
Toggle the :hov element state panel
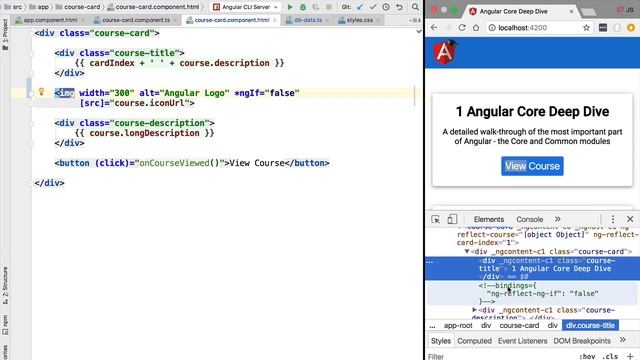pyautogui.click(x=587, y=356)
